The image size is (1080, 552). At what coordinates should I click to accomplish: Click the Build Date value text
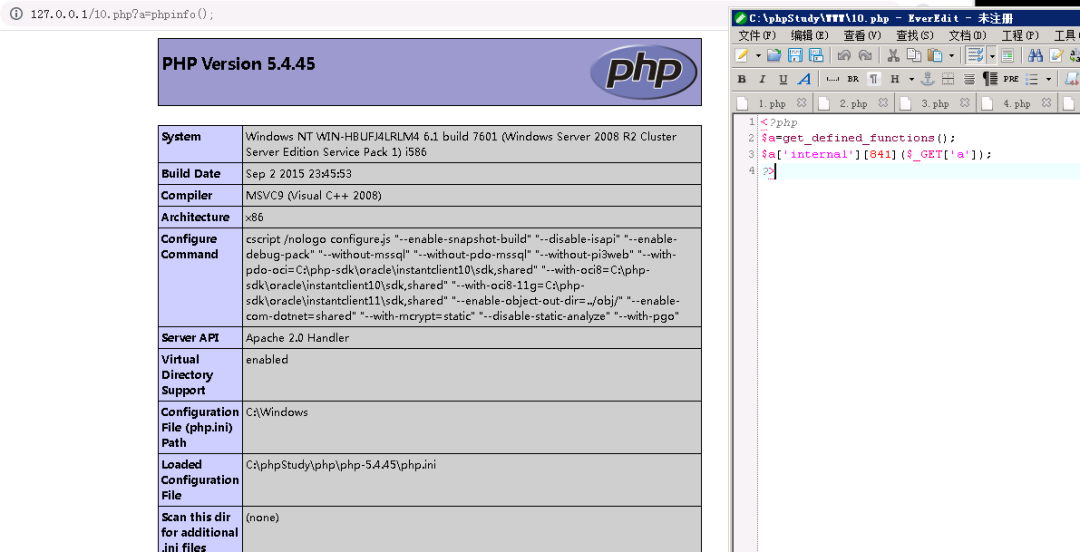point(298,174)
